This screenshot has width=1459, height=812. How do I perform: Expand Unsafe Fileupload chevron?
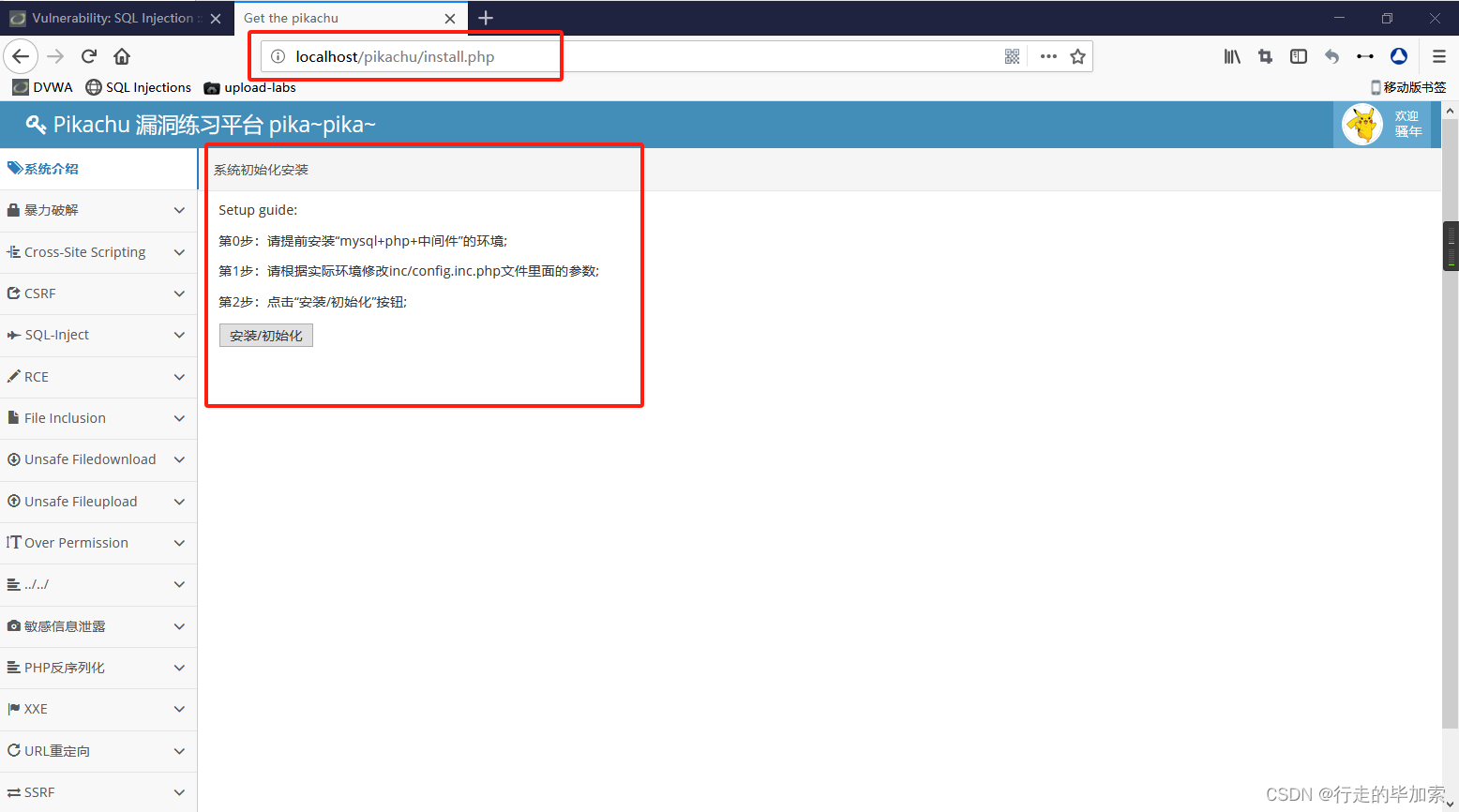point(179,502)
